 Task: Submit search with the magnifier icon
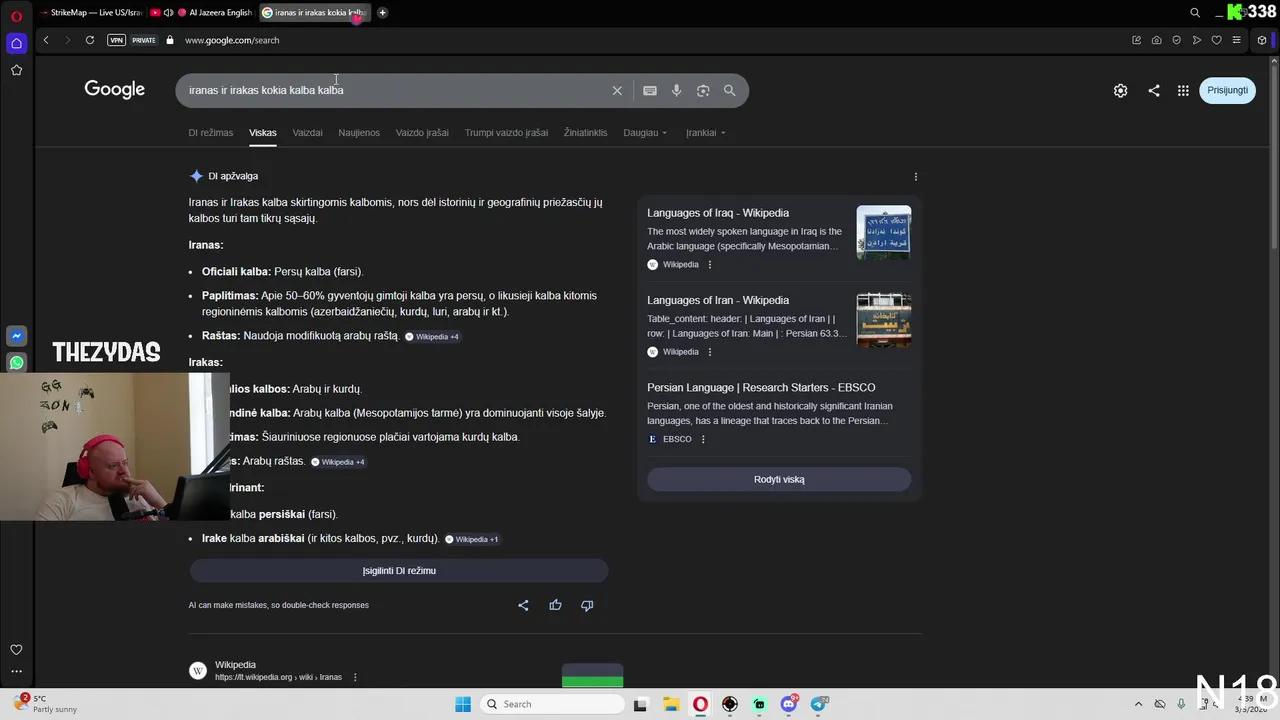729,90
